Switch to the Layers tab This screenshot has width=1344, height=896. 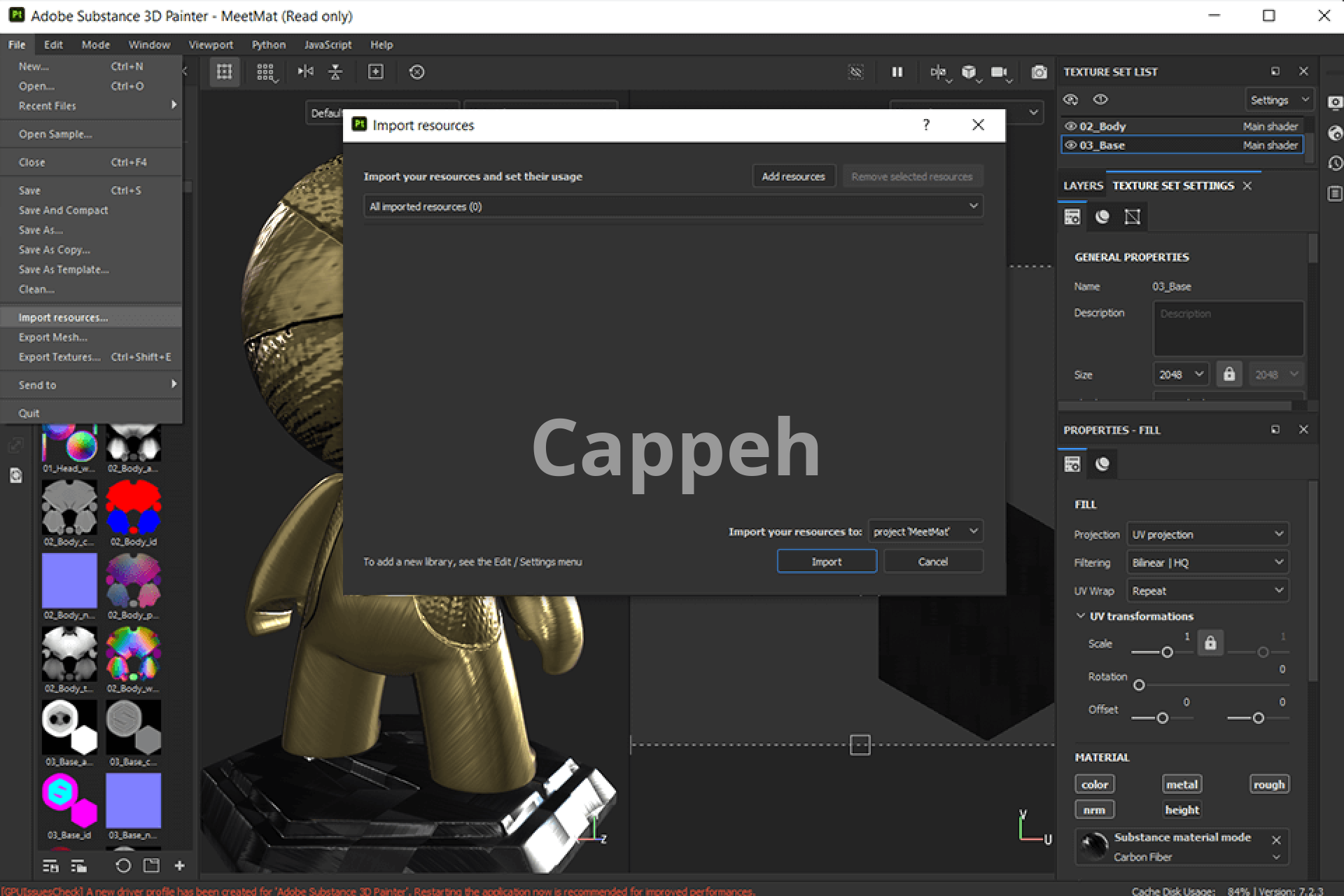coord(1082,185)
